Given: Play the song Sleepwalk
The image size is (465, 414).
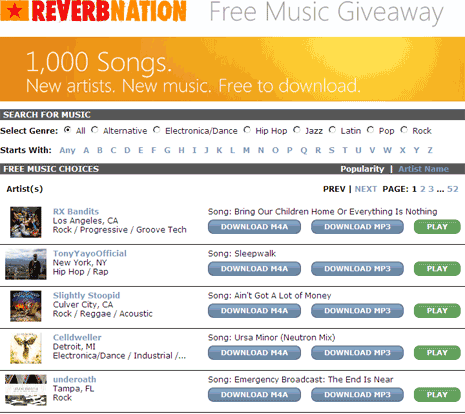Looking at the screenshot, I should click(437, 269).
